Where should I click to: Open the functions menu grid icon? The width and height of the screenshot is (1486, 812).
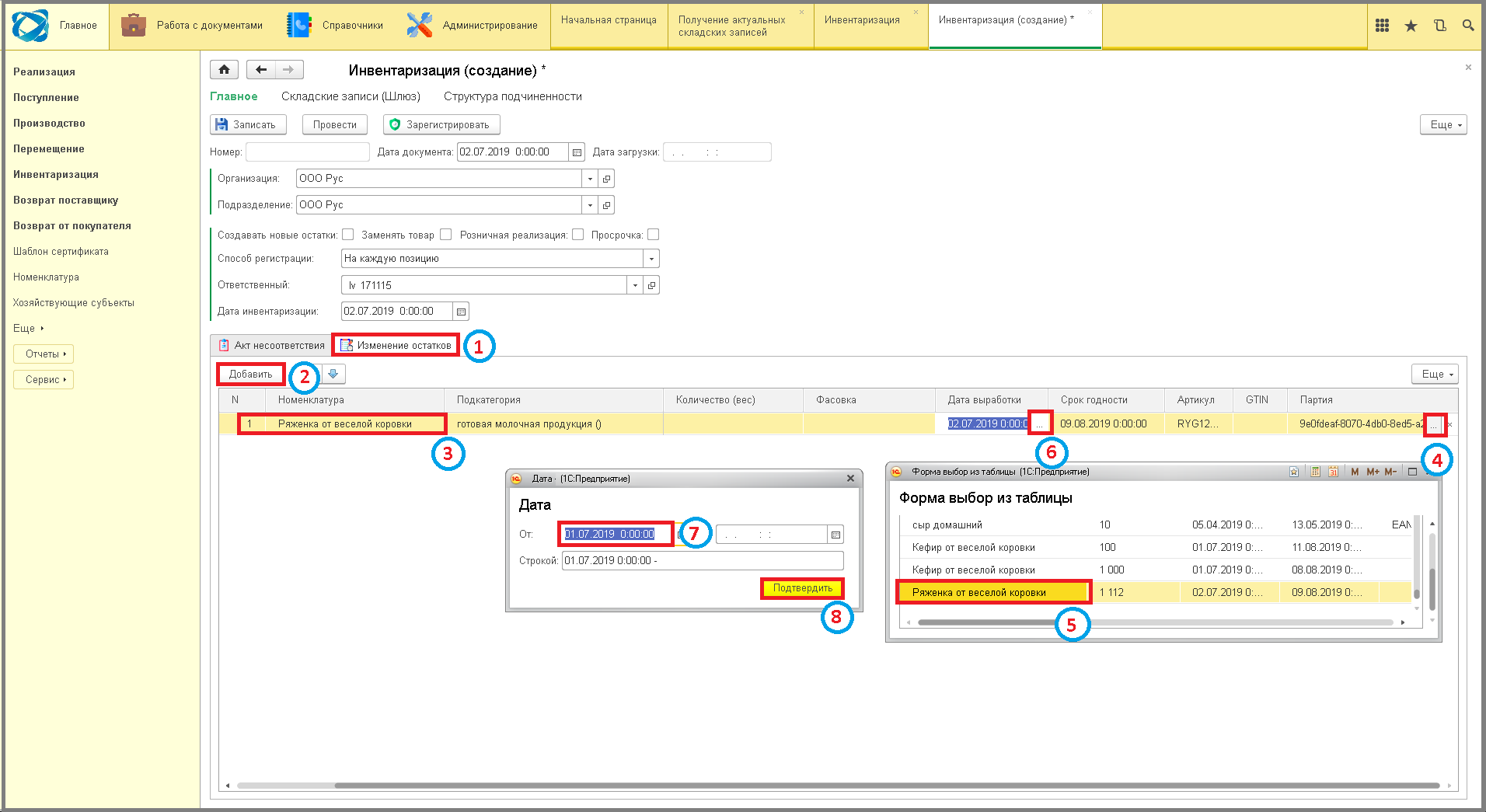[1382, 26]
